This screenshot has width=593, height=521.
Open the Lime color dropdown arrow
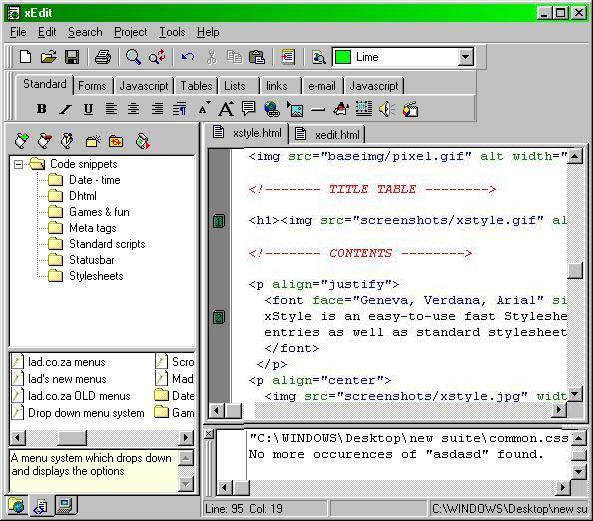tap(466, 57)
